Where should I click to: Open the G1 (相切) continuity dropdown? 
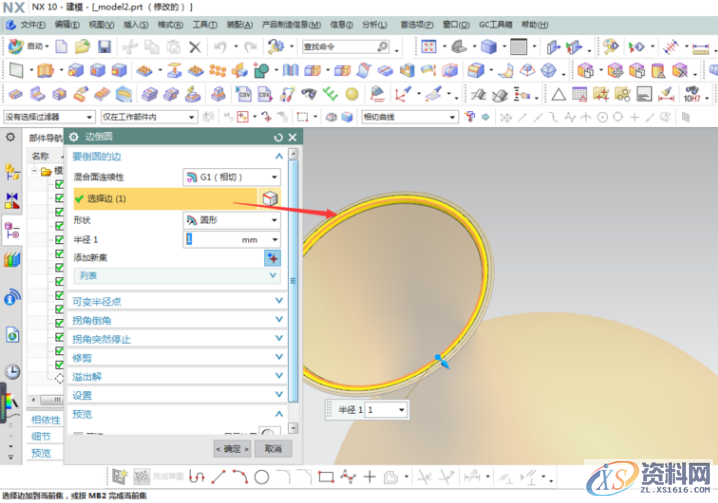coord(231,177)
